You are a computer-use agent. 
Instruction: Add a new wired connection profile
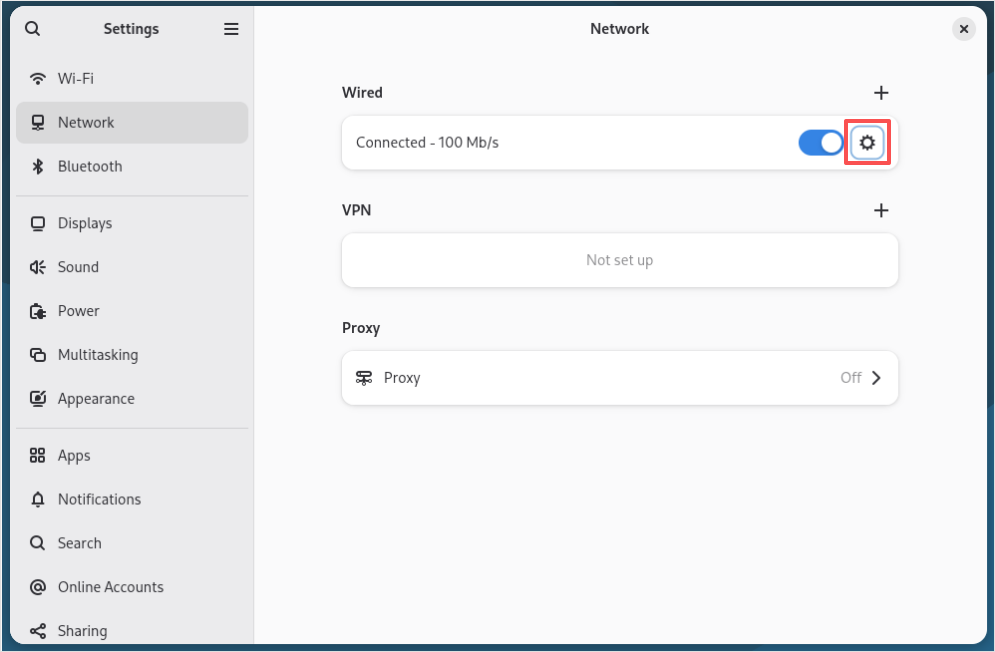(881, 93)
